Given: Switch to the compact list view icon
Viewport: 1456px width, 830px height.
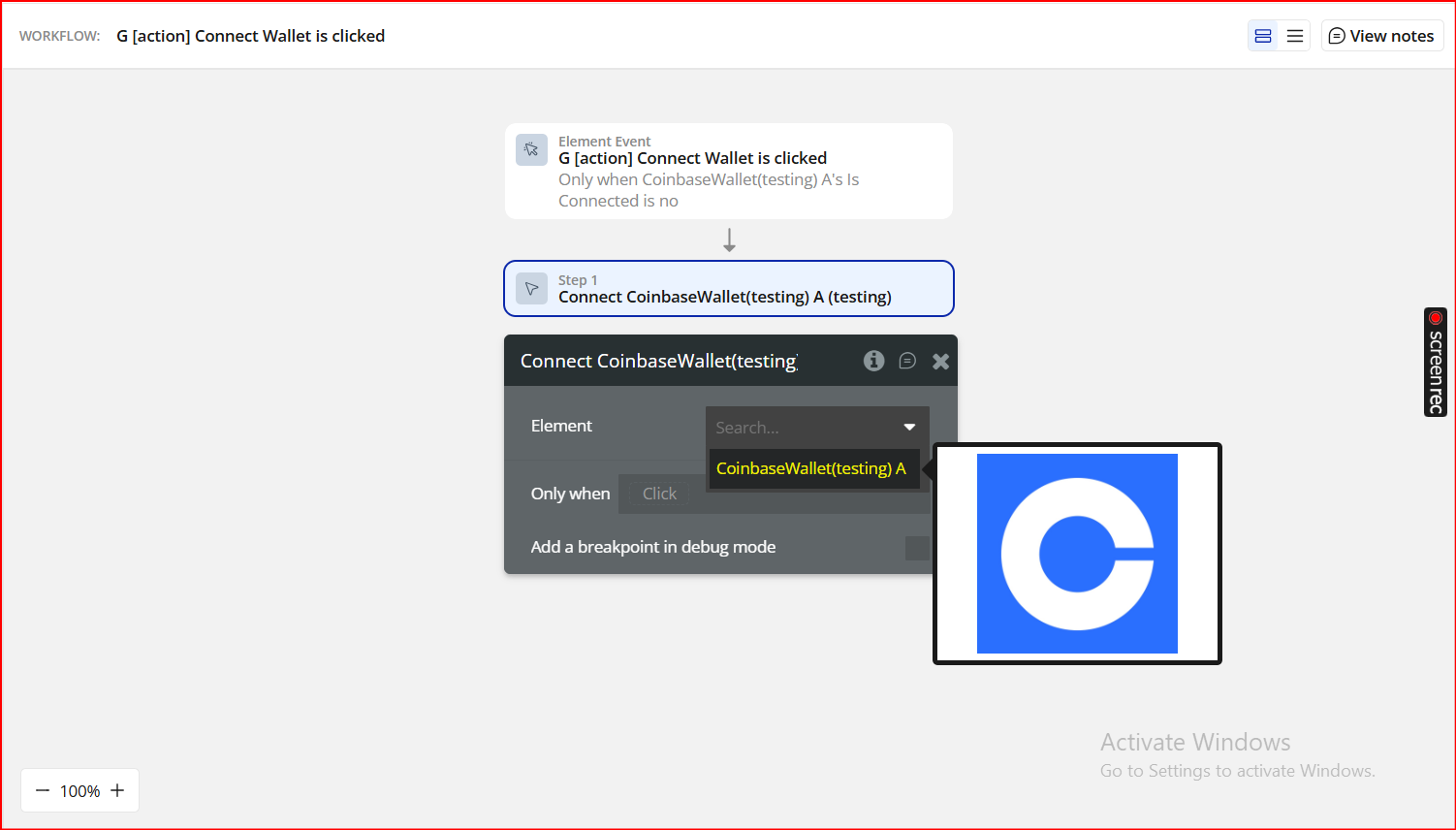Looking at the screenshot, I should pyautogui.click(x=1295, y=36).
